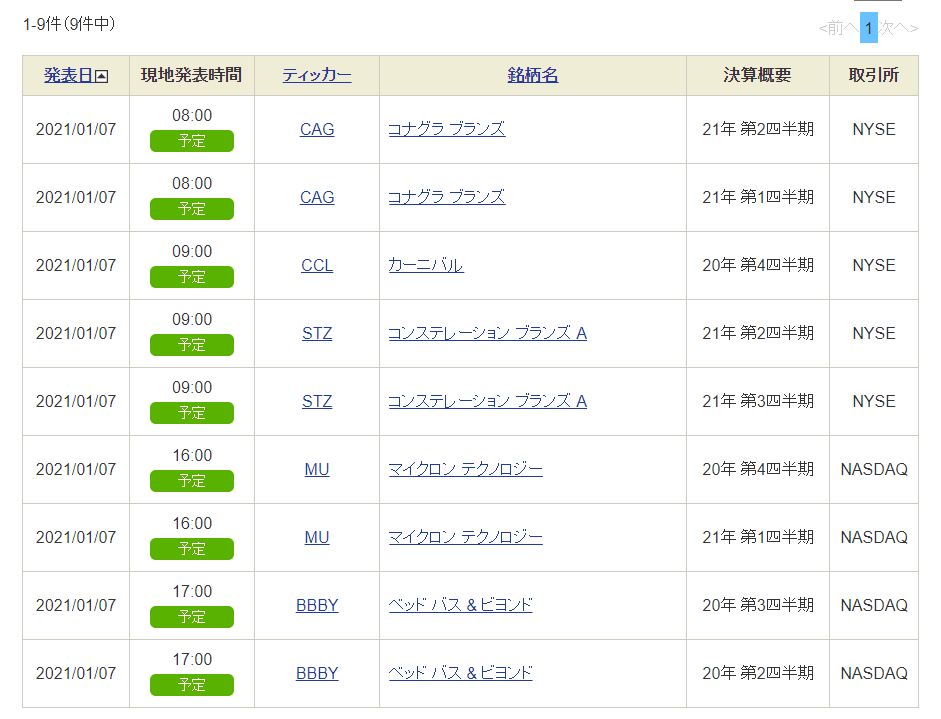The width and height of the screenshot is (941, 719).
Task: Open コンステレーション ブランズ A link for 第2四半期
Action: click(488, 333)
